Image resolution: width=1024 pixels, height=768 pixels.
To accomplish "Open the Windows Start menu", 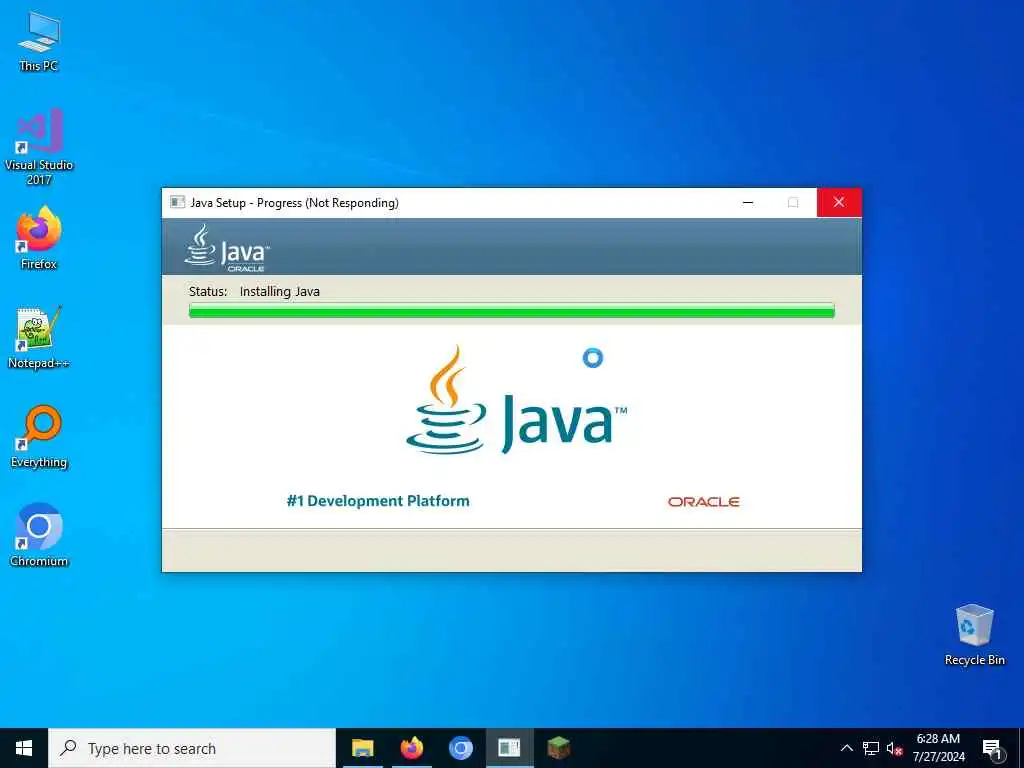I will coord(24,748).
